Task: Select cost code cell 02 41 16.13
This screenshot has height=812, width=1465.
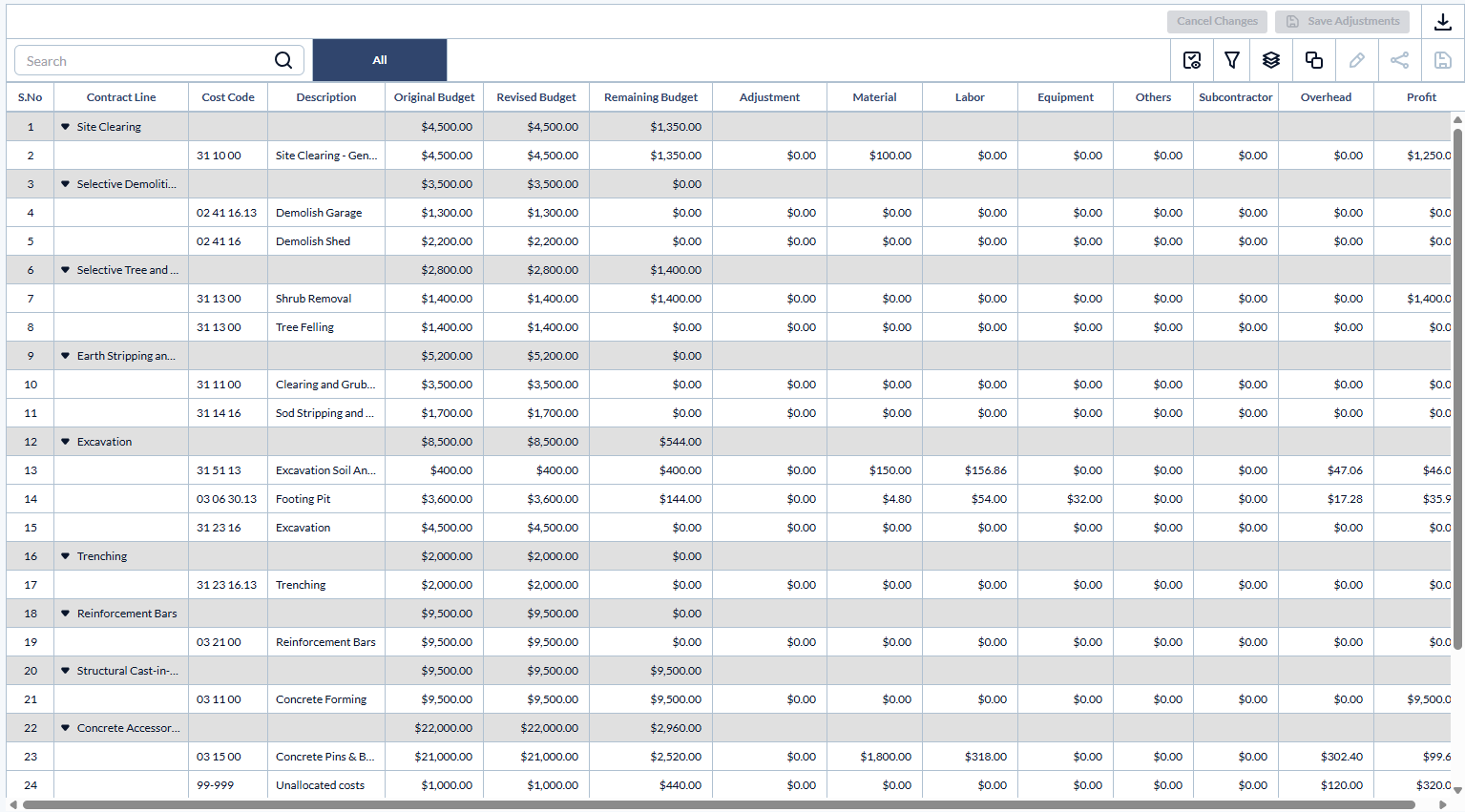Action: click(x=228, y=213)
